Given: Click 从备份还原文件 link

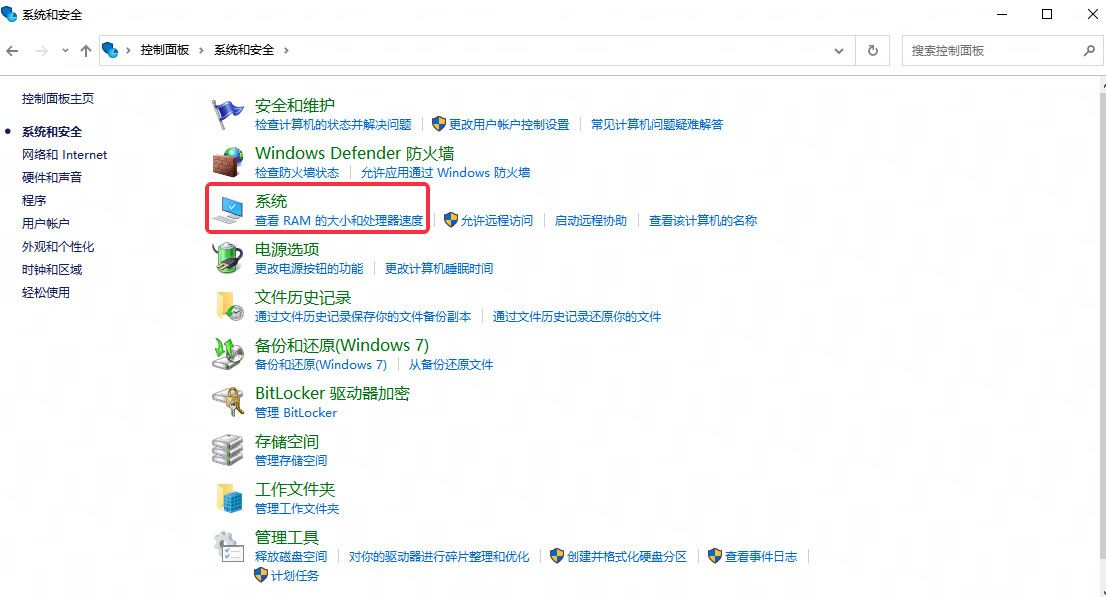Looking at the screenshot, I should click(451, 364).
